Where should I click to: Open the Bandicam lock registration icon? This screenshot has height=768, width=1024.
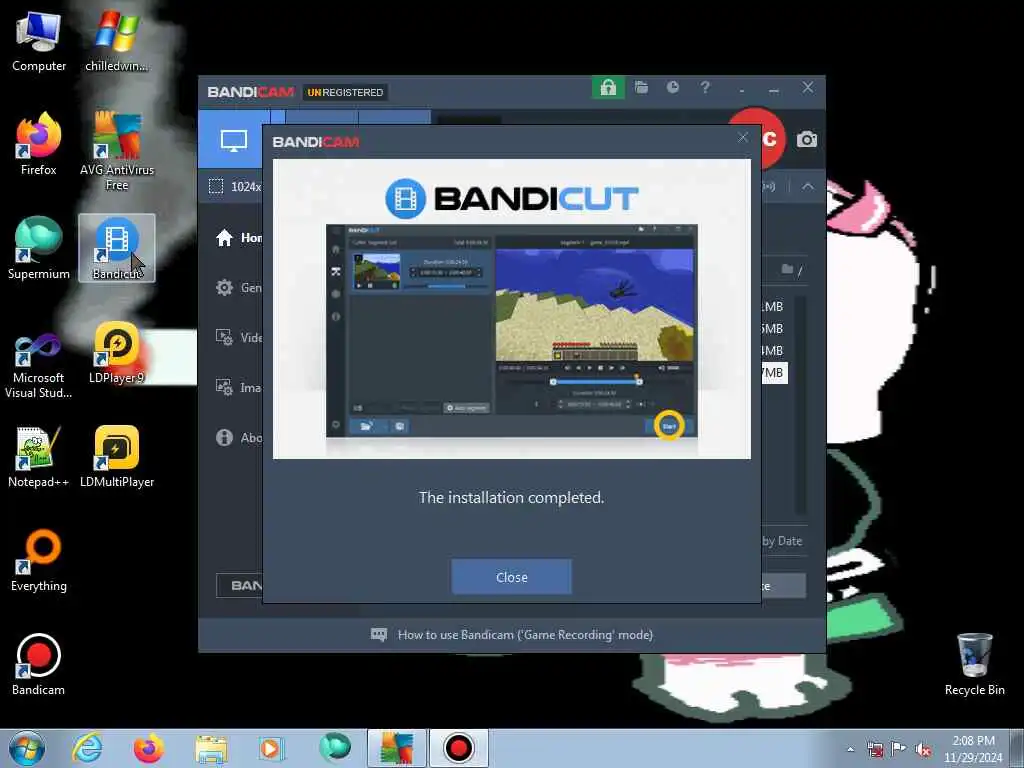tap(608, 88)
